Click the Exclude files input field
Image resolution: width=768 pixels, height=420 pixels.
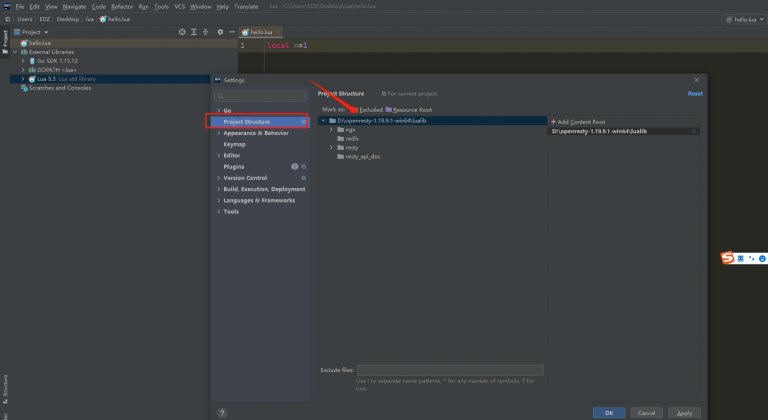click(450, 370)
